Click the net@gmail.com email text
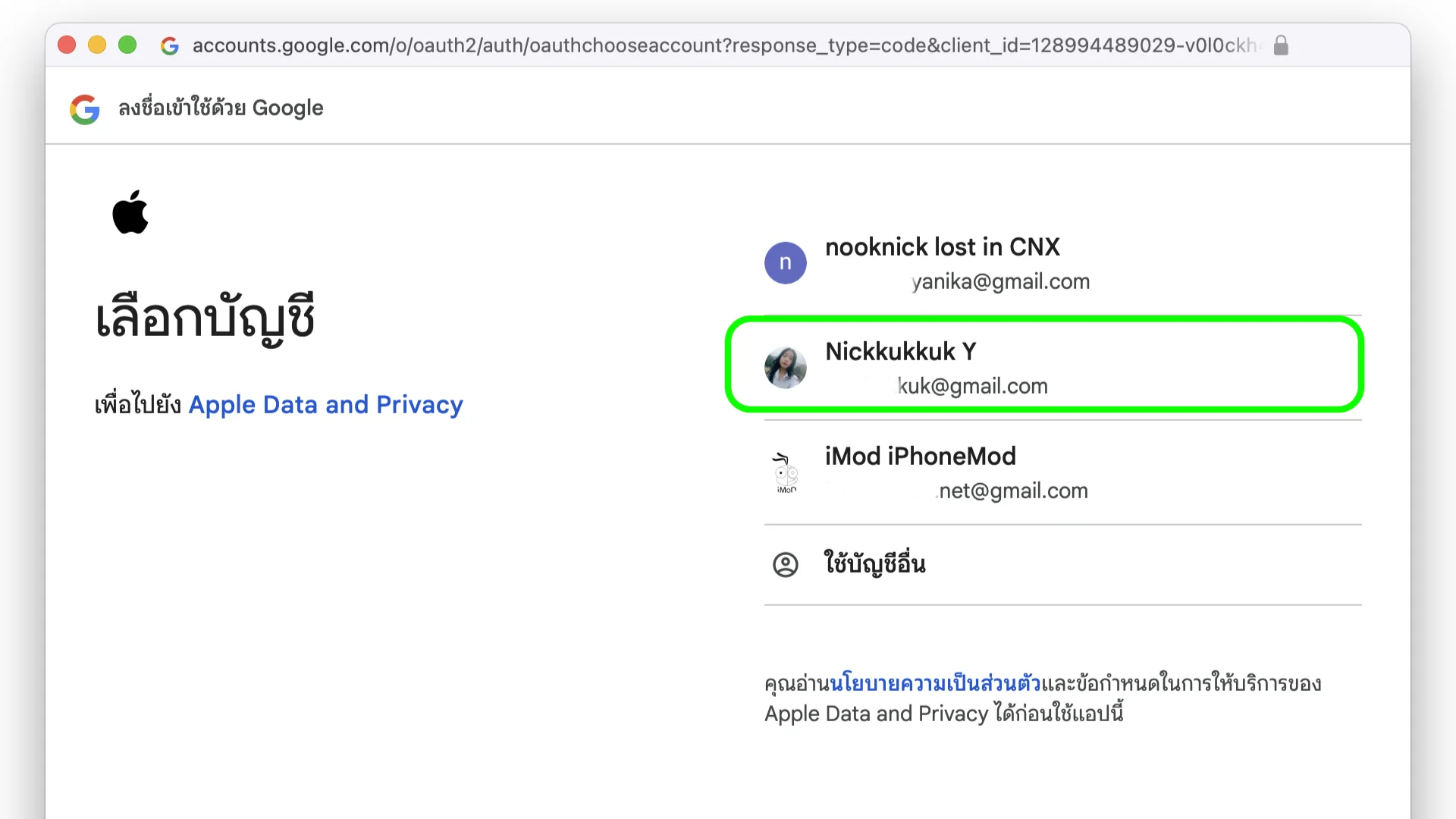1456x819 pixels. click(1012, 491)
